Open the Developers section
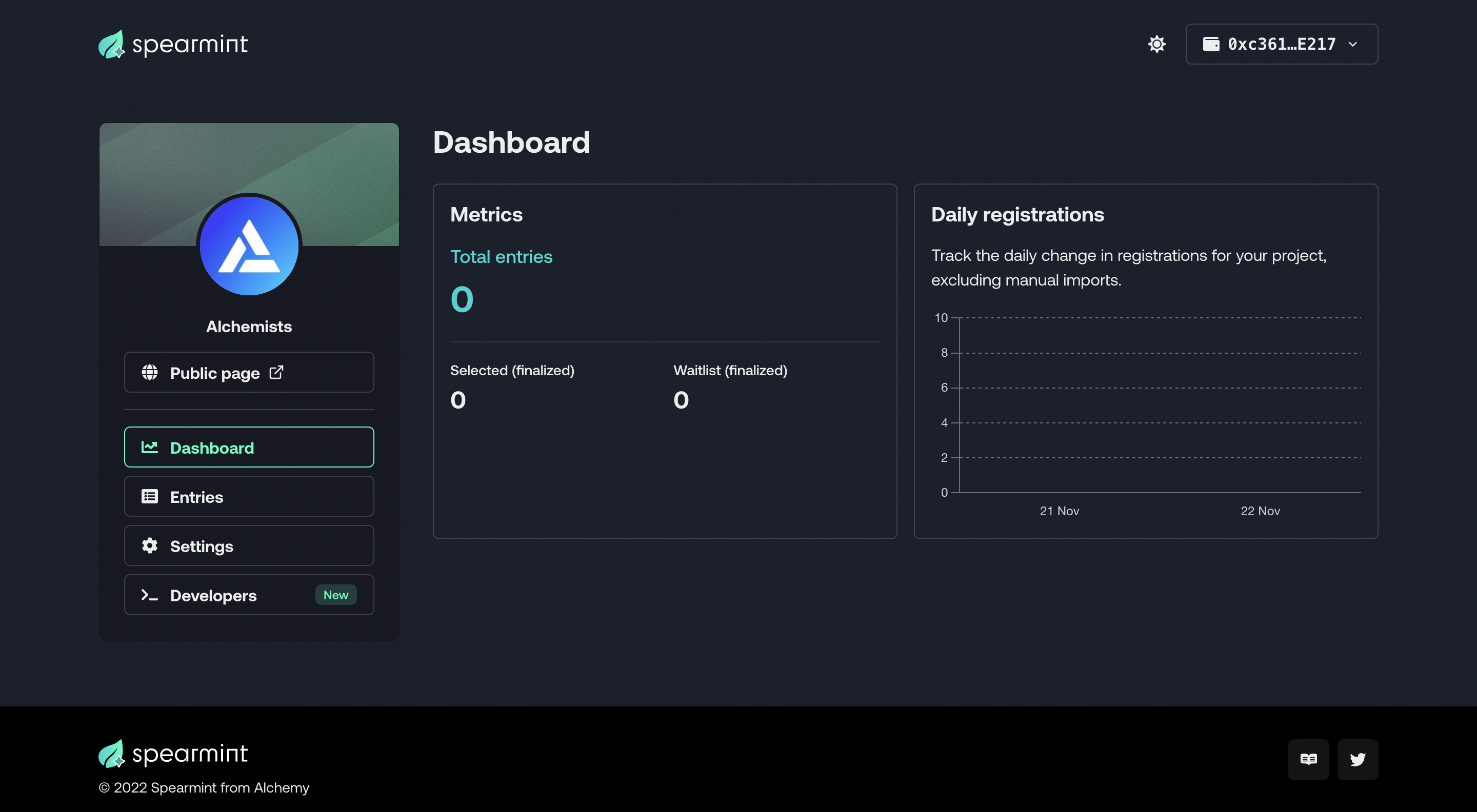The image size is (1477, 812). click(x=249, y=595)
